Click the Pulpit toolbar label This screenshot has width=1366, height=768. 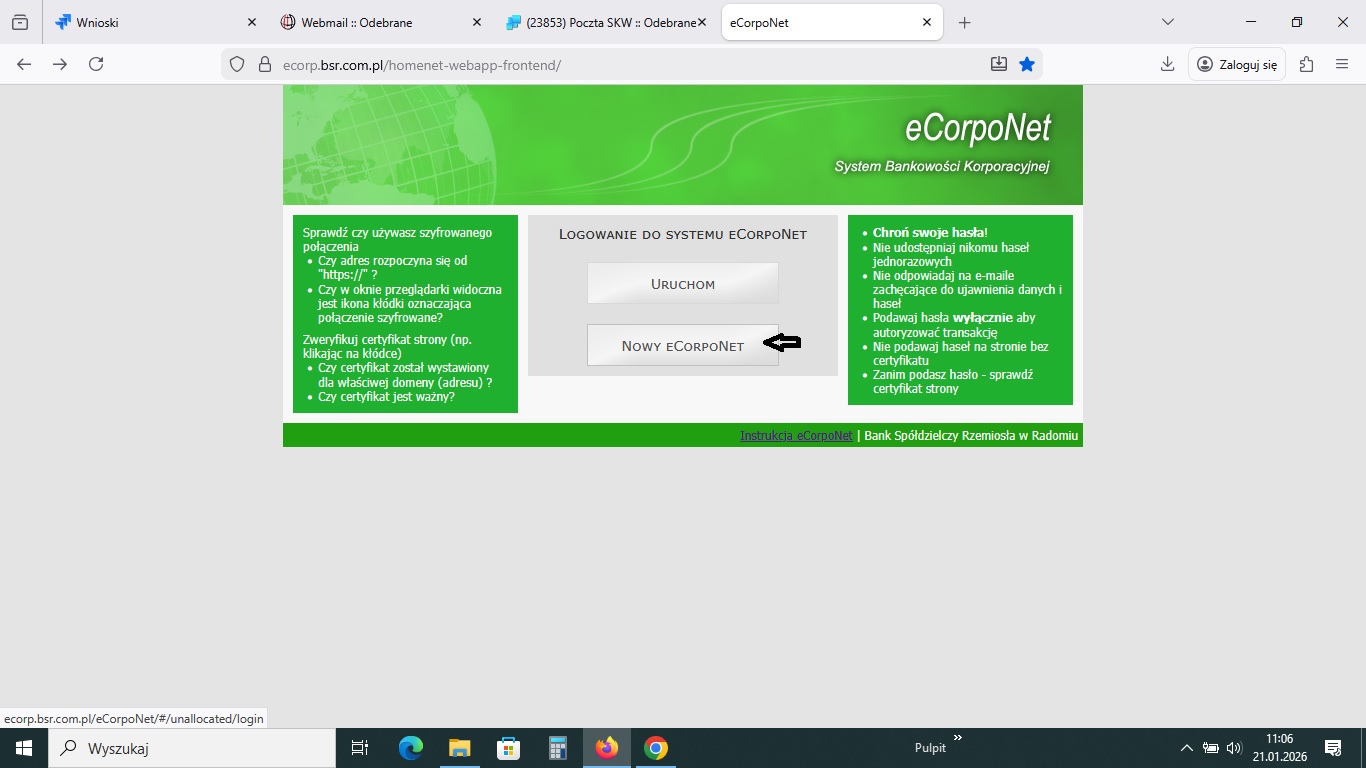coord(930,748)
